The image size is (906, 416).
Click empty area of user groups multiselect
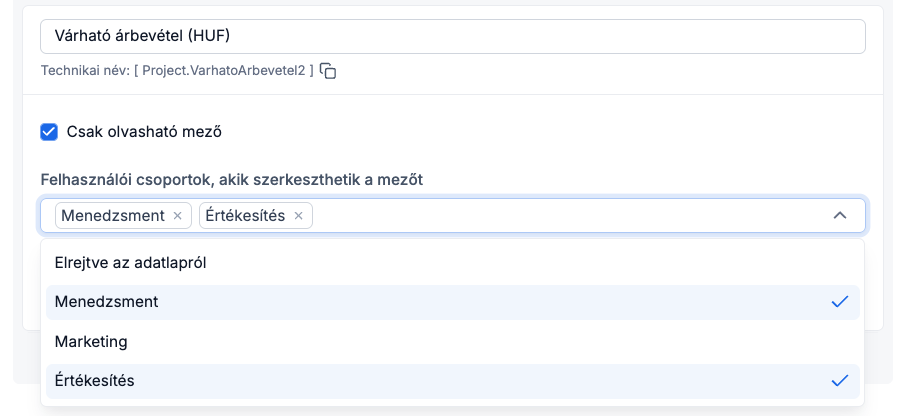[x=560, y=216]
